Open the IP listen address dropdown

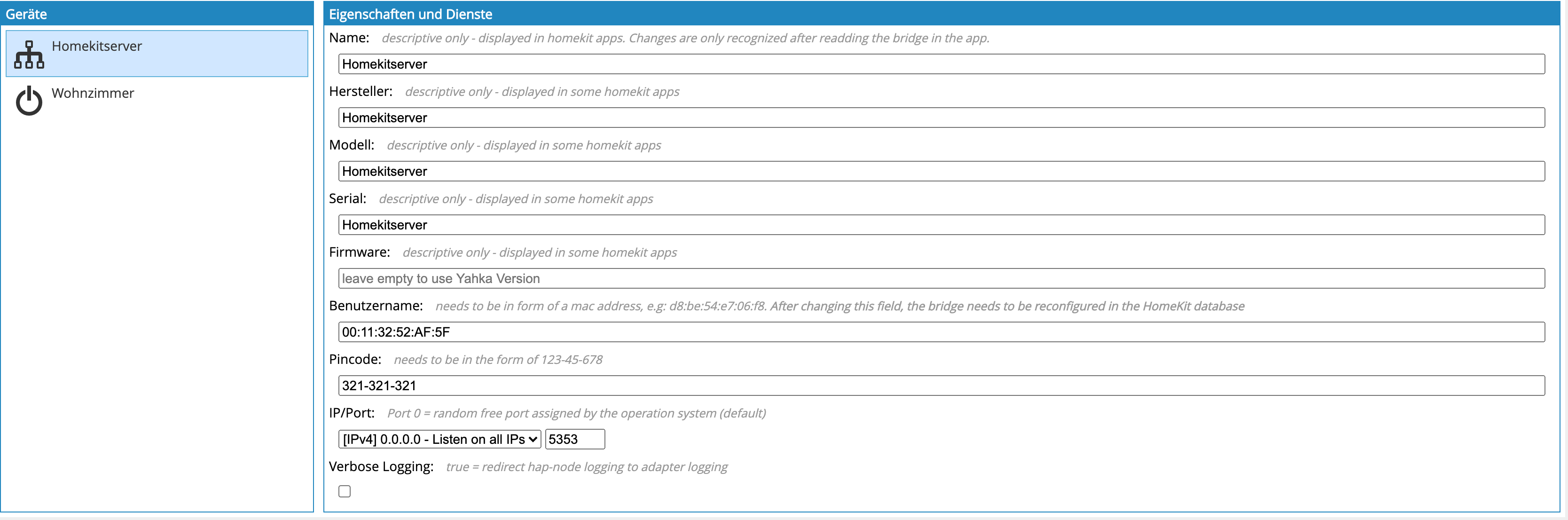click(439, 439)
